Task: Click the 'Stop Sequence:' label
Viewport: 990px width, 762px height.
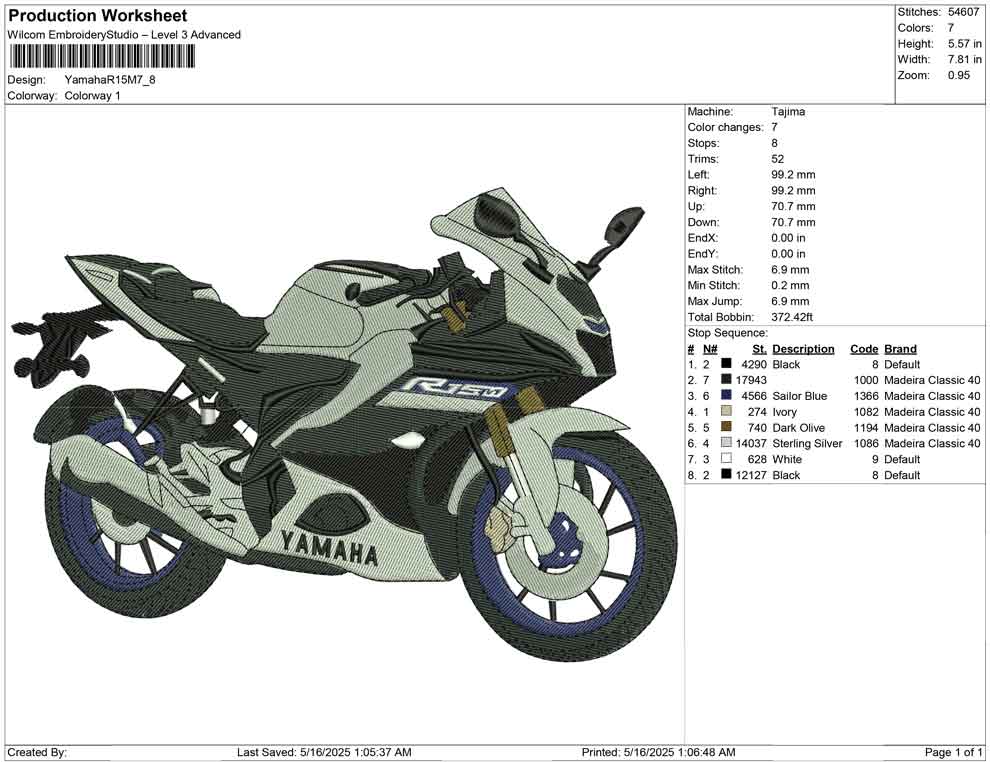Action: [727, 333]
